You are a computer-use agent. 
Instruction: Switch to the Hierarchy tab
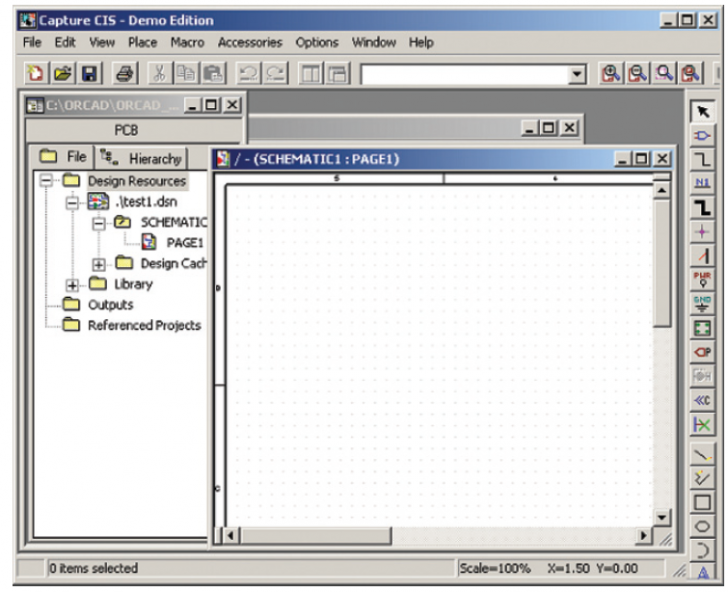(139, 158)
